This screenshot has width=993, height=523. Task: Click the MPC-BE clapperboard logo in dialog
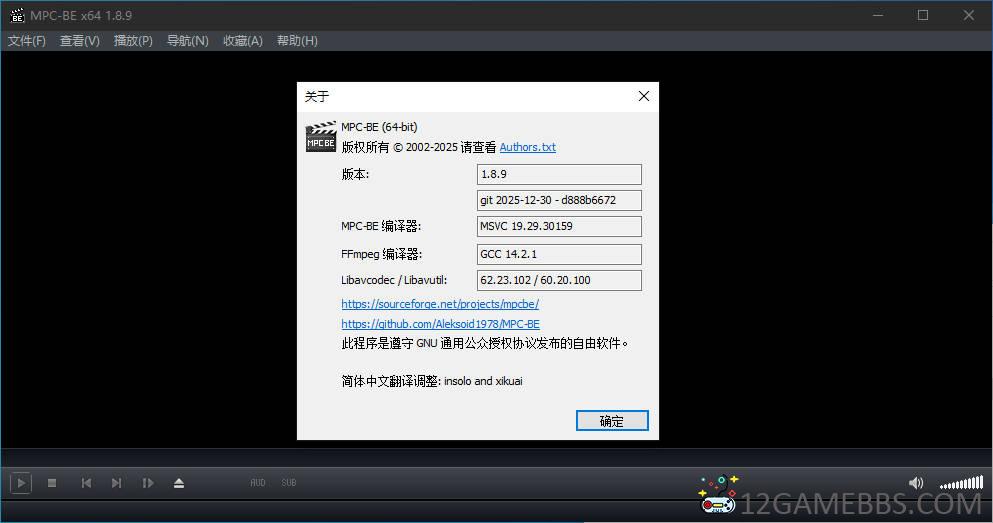click(x=320, y=136)
